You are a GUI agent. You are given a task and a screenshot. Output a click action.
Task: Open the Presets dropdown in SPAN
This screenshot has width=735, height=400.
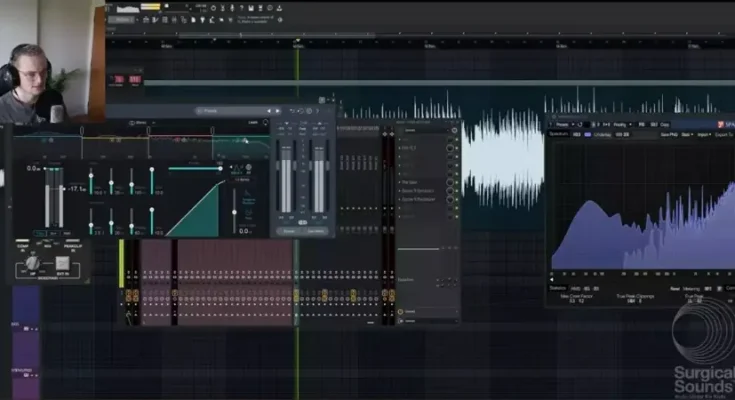coord(561,124)
